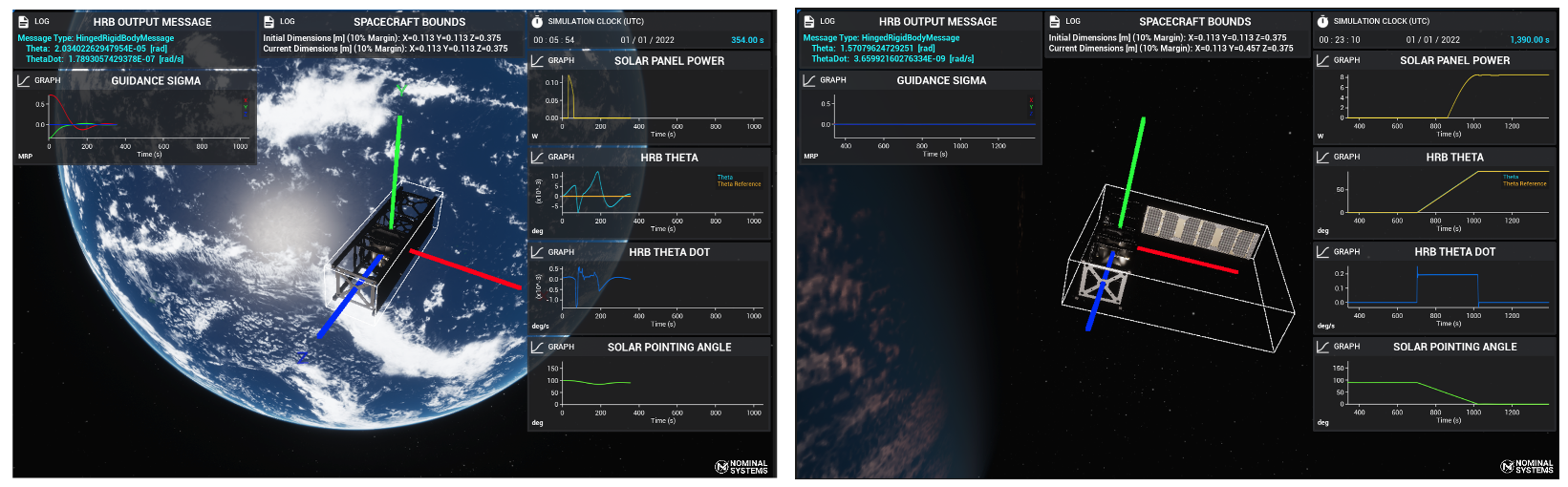1568x487 pixels.
Task: Click Guidance Sigma graph icon in 1,390 s simulation
Action: (809, 80)
